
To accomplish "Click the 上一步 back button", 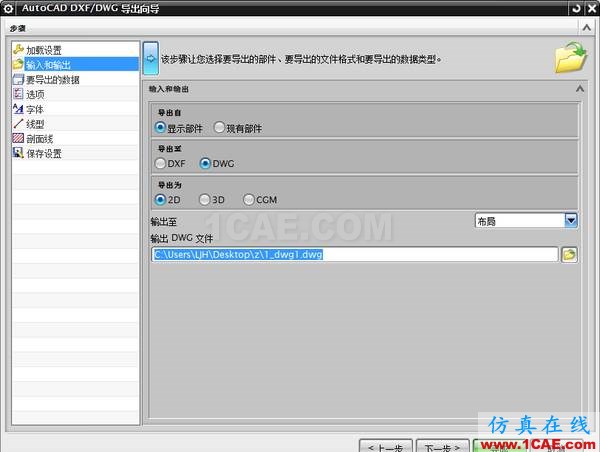I will 386,446.
